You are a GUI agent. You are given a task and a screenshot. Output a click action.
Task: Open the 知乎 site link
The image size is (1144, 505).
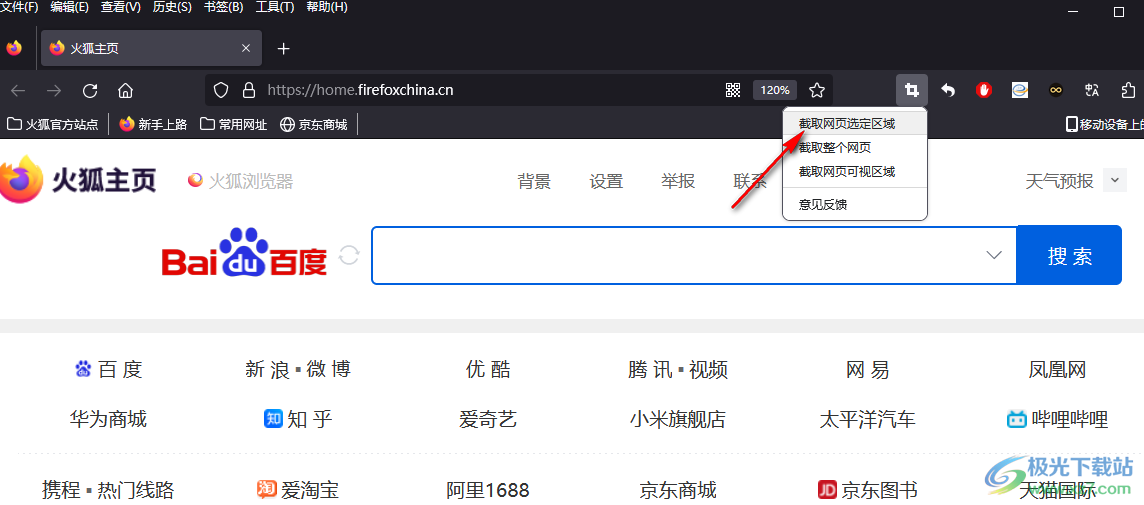point(298,419)
